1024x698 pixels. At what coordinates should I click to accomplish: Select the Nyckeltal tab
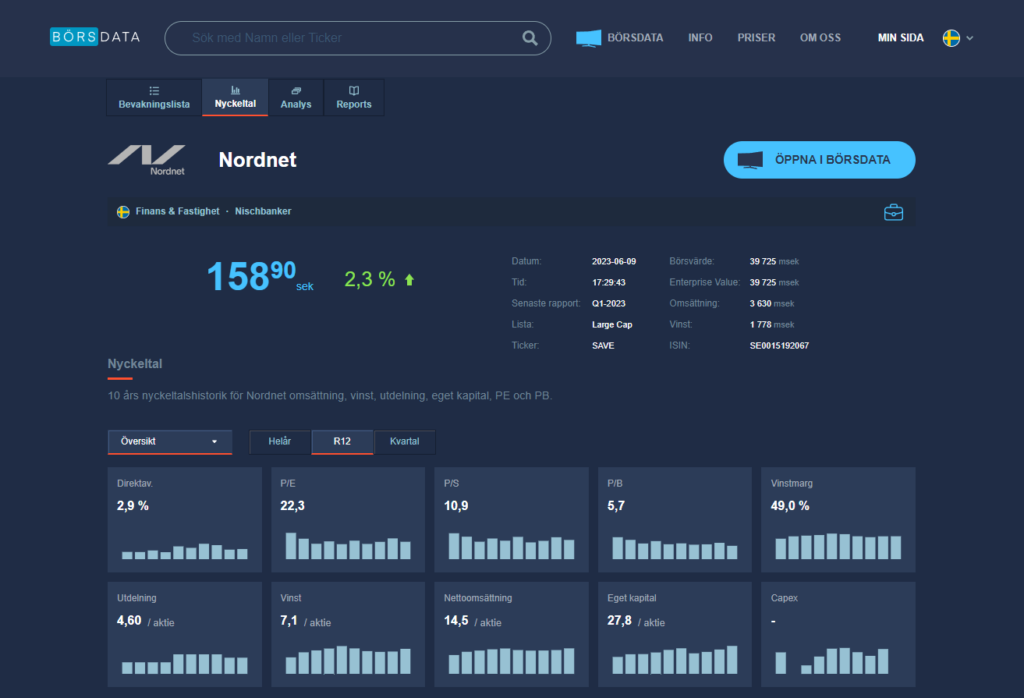pos(235,97)
